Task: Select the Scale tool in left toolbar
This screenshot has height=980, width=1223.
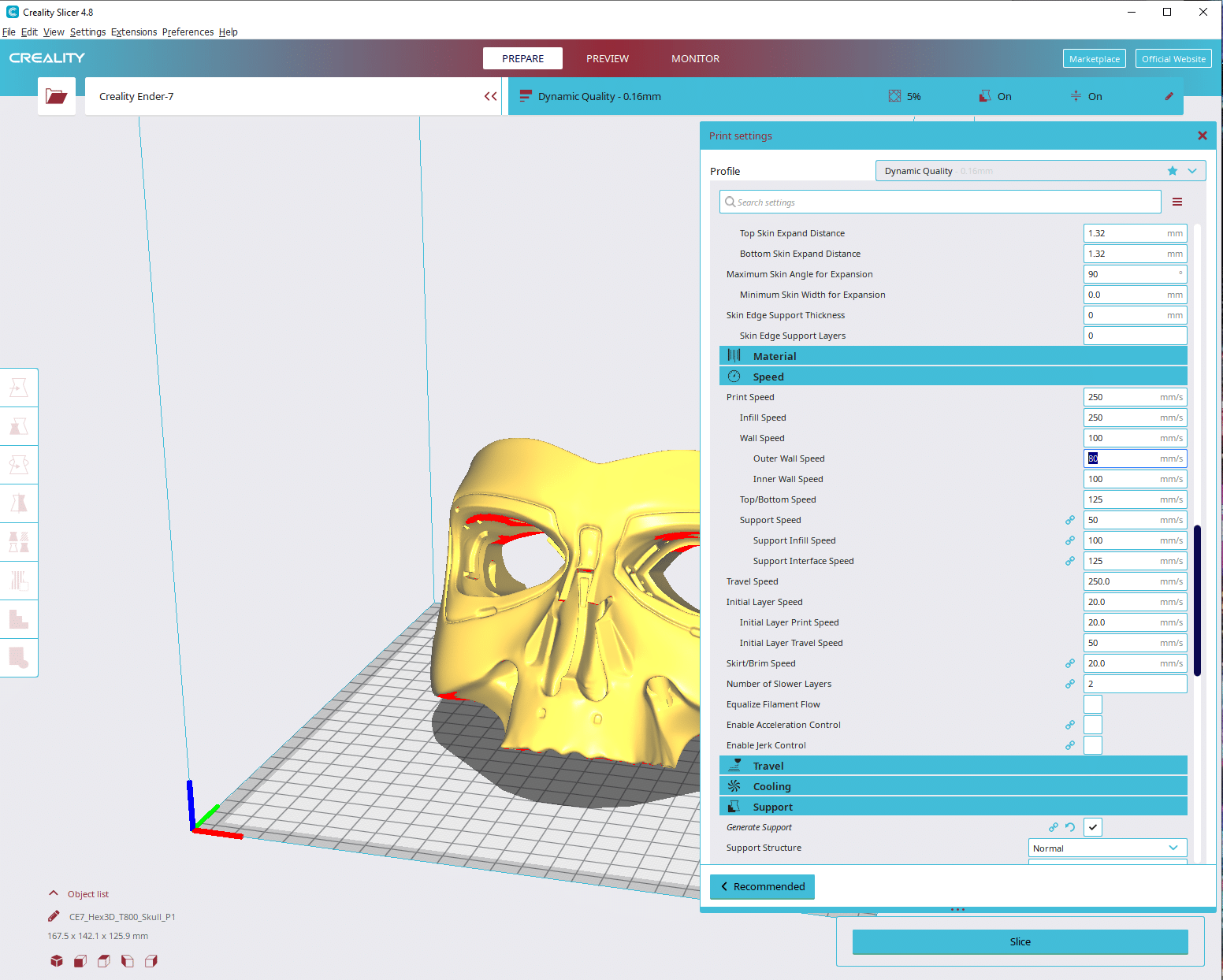Action: point(19,426)
